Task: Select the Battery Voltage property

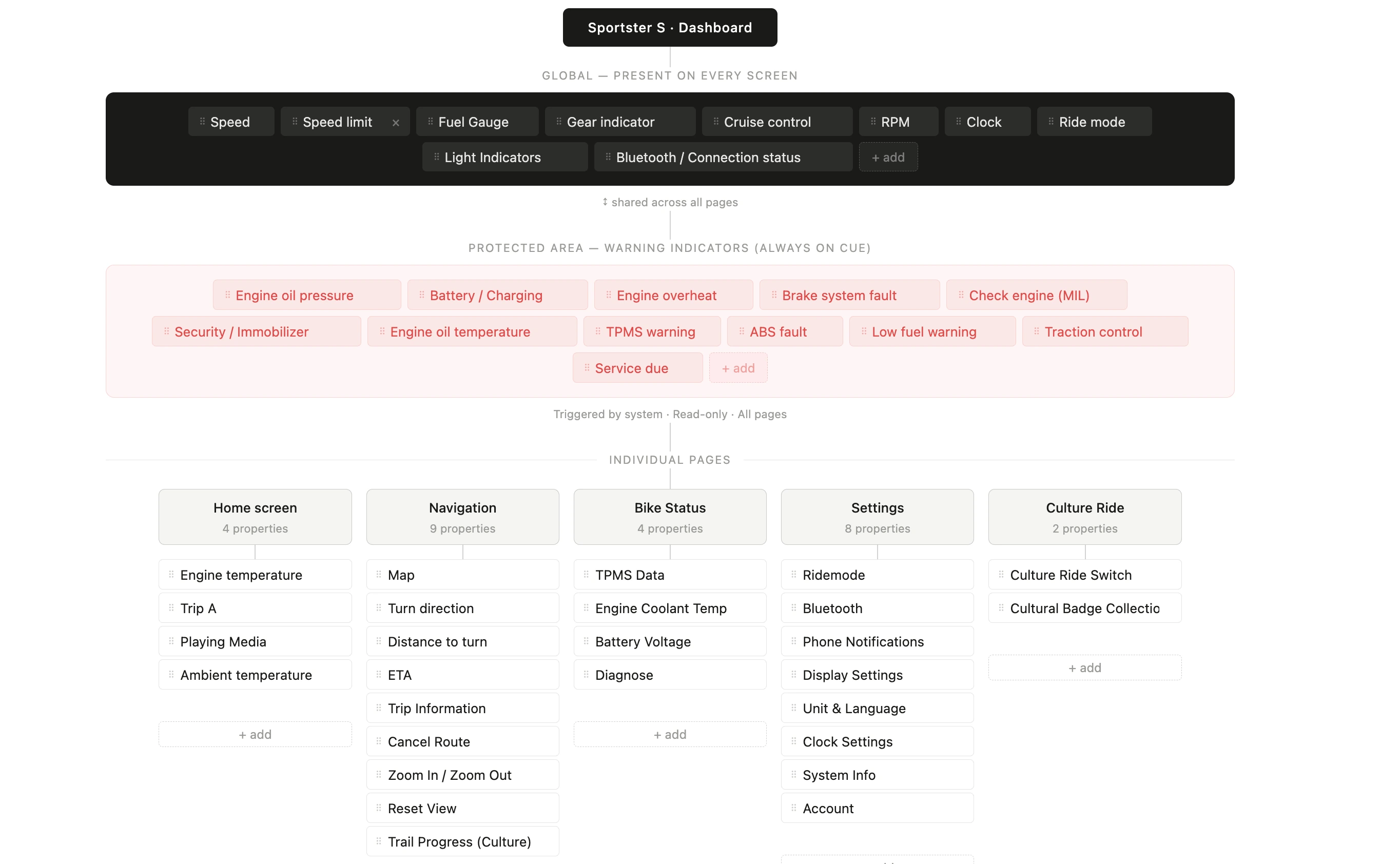Action: point(670,641)
